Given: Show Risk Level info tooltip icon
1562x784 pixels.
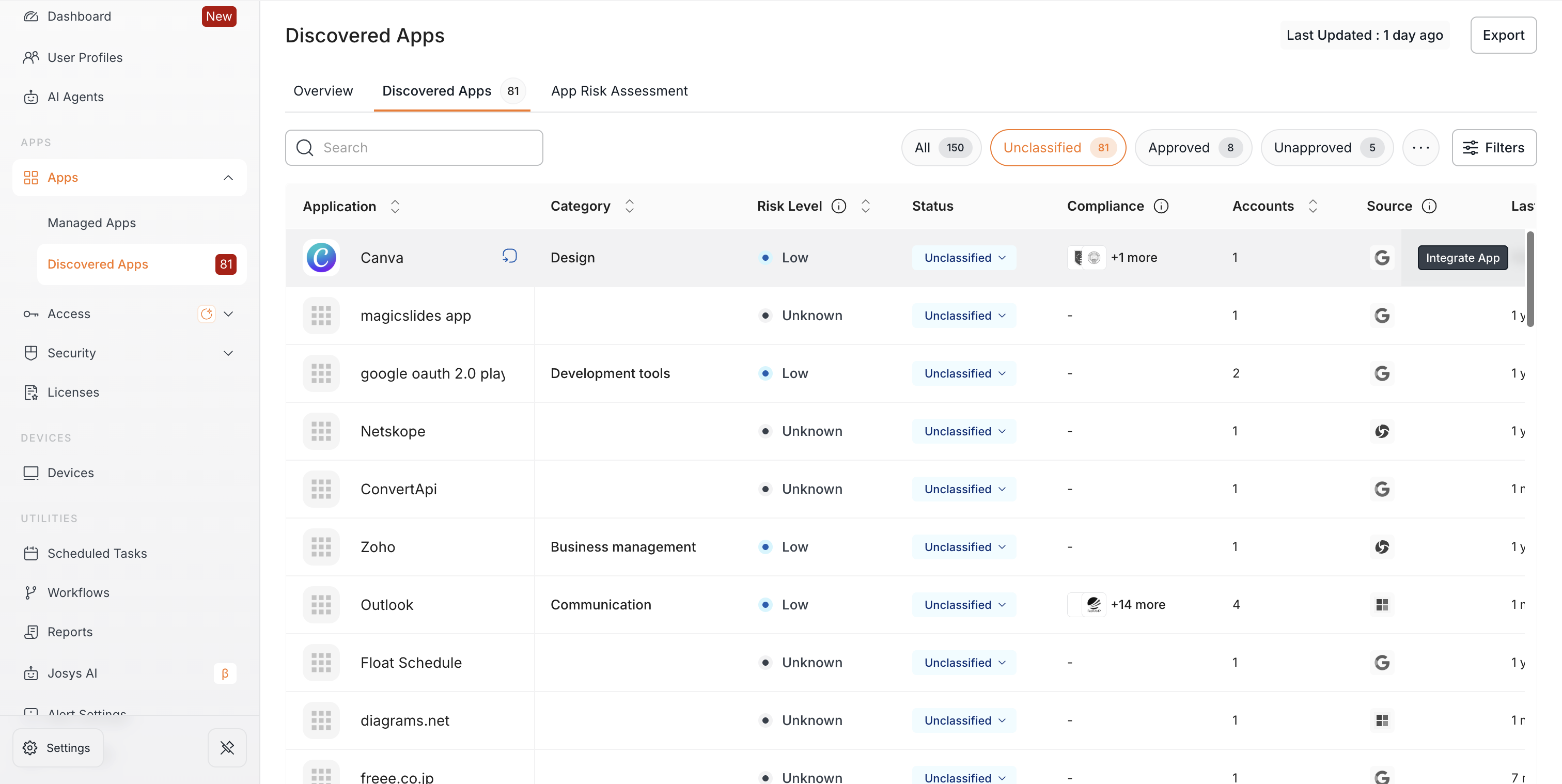Looking at the screenshot, I should [x=839, y=206].
